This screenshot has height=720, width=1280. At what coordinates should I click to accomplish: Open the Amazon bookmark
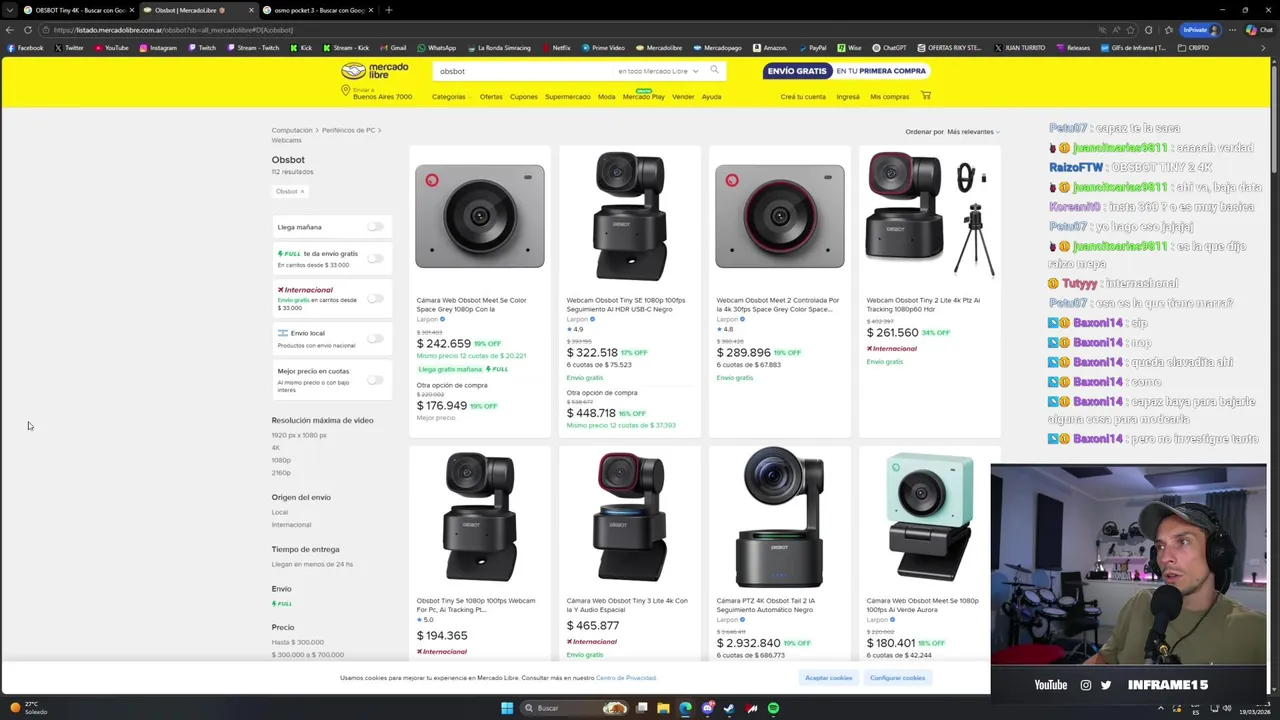(769, 48)
